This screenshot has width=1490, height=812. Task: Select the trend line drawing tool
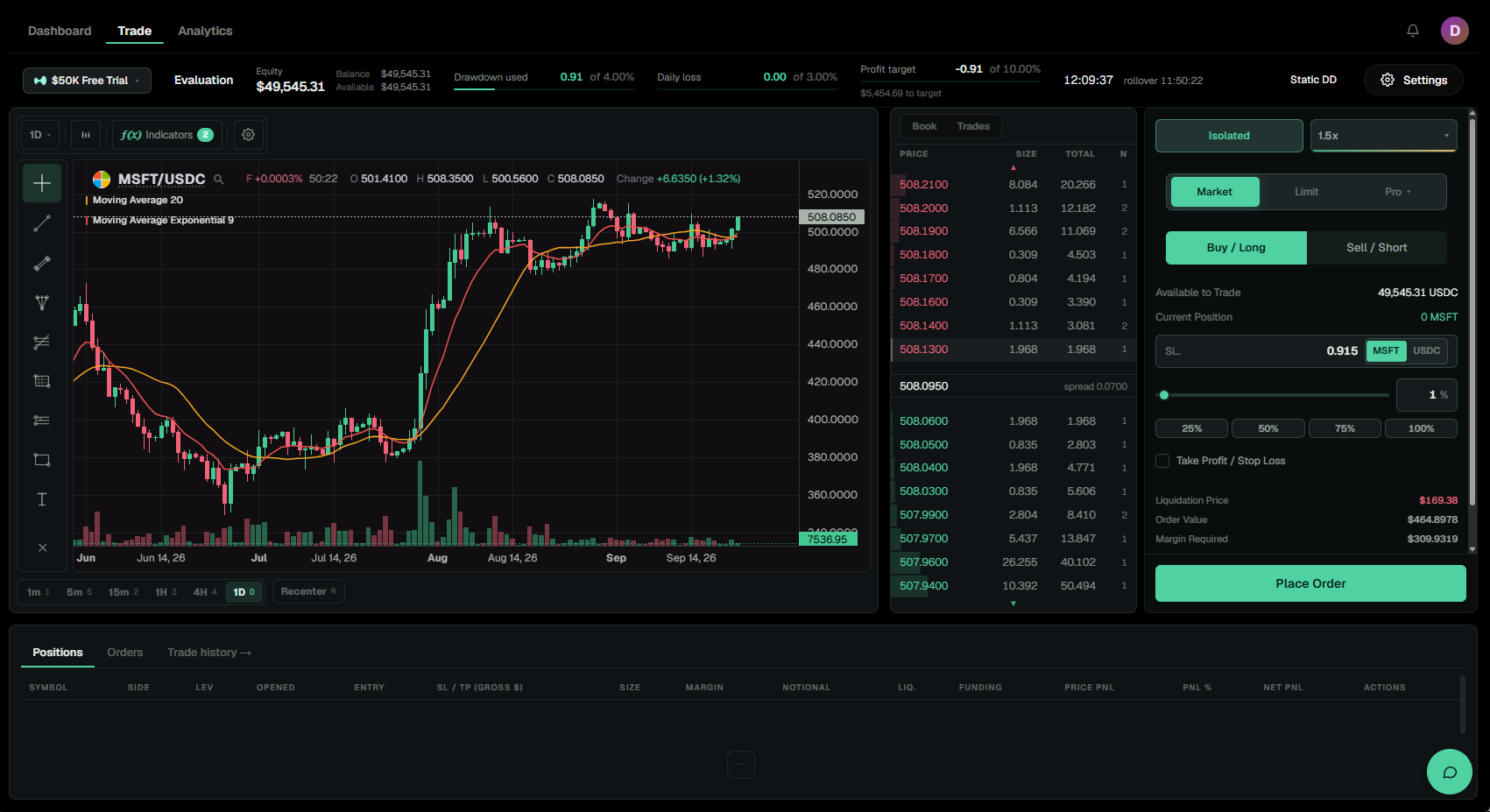pyautogui.click(x=42, y=224)
